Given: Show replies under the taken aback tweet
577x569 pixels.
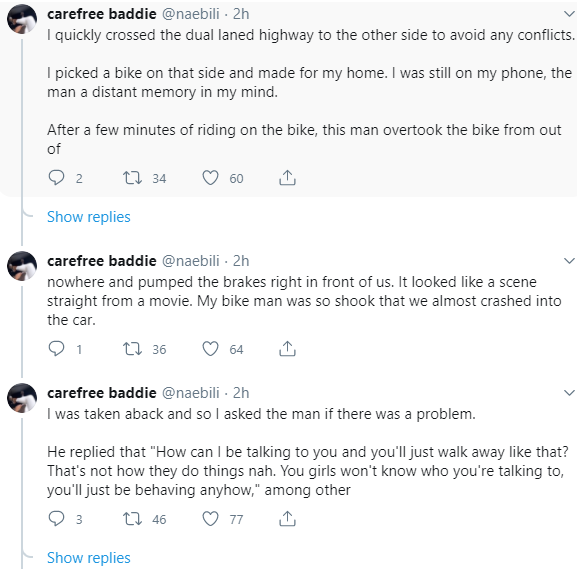Looking at the screenshot, I should click(x=89, y=558).
